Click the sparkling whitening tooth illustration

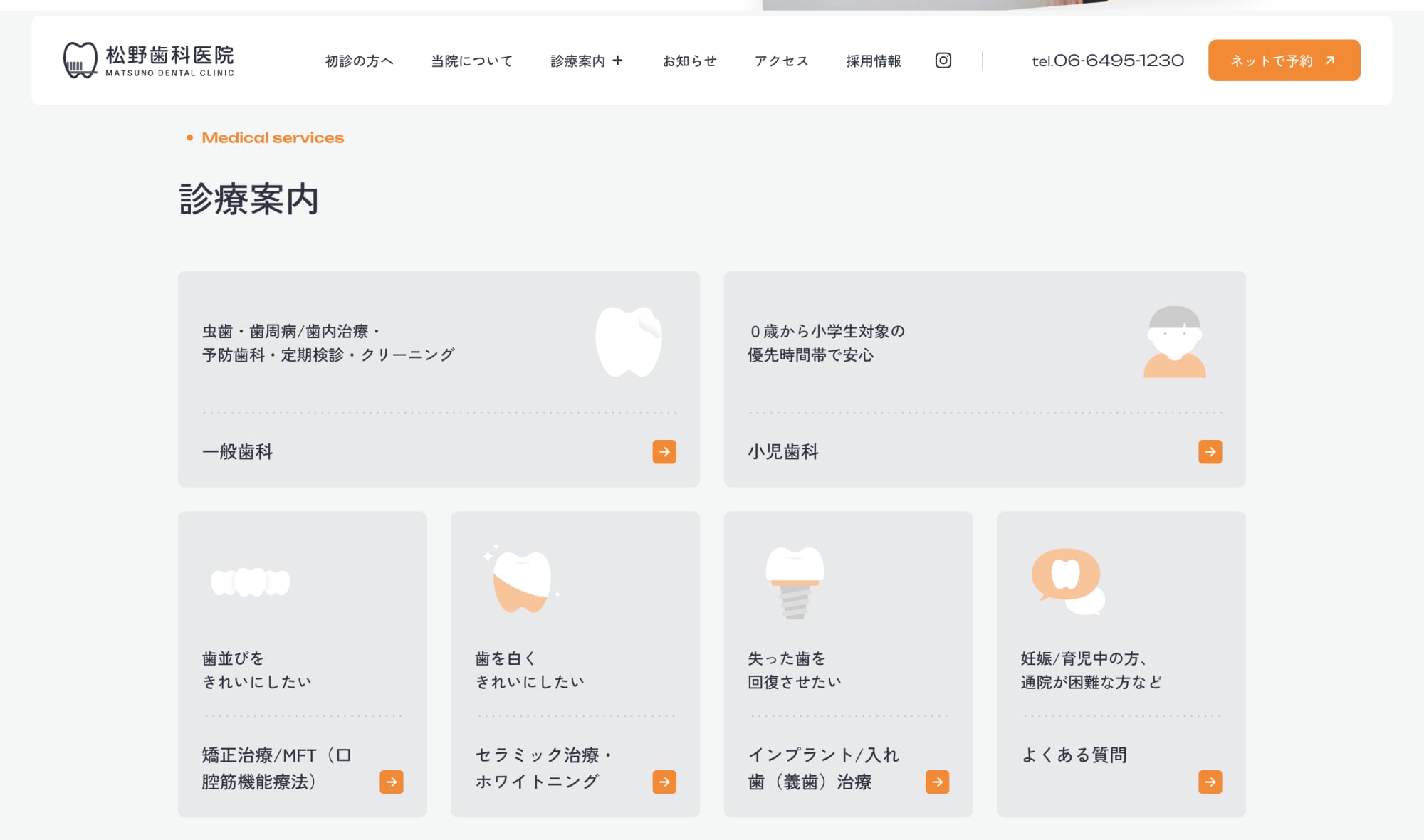click(523, 580)
